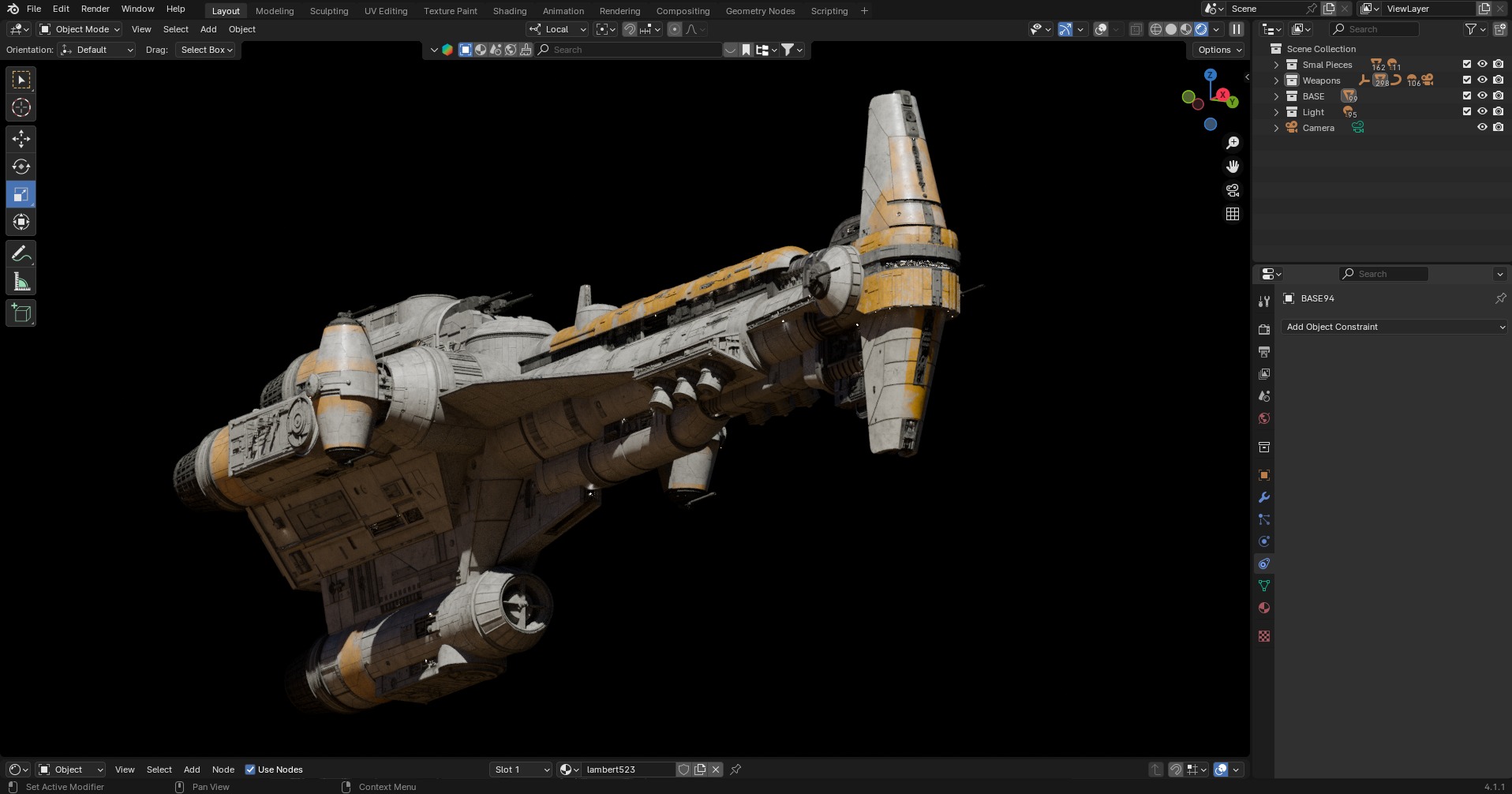Open the Material properties tab
Image resolution: width=1512 pixels, height=794 pixels.
tap(1264, 608)
